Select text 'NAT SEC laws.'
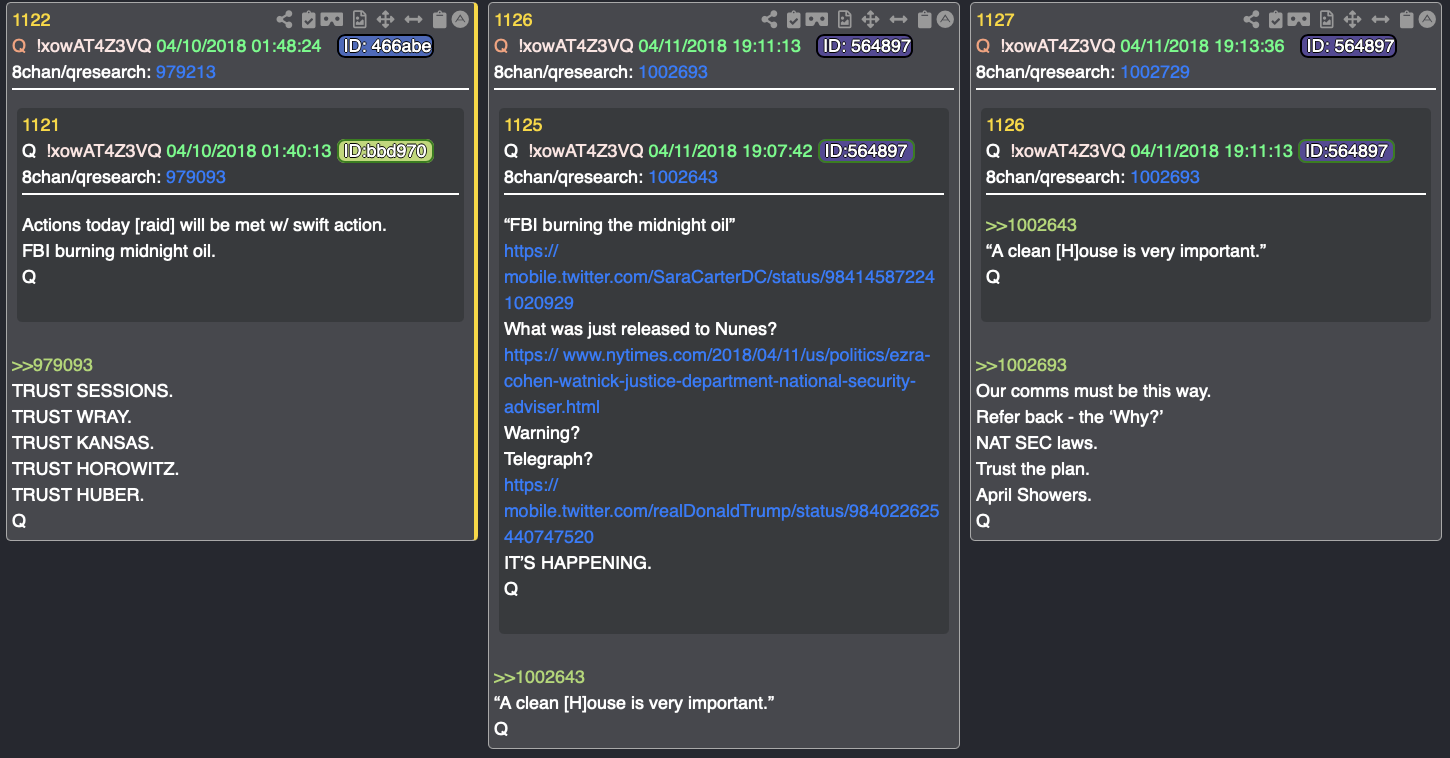This screenshot has height=758, width=1450. click(x=1036, y=443)
